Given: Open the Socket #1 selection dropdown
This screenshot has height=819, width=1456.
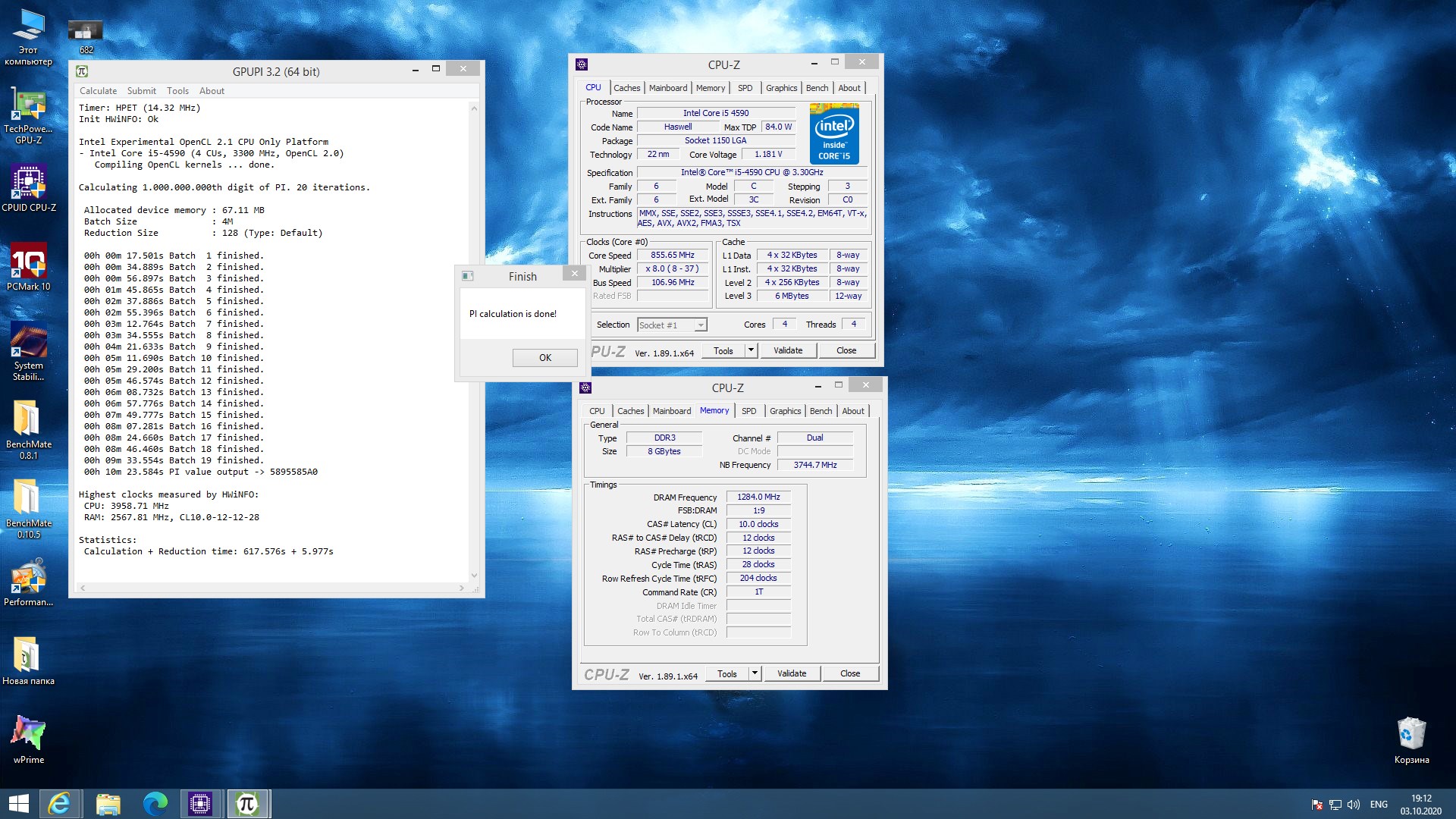Looking at the screenshot, I should point(672,325).
